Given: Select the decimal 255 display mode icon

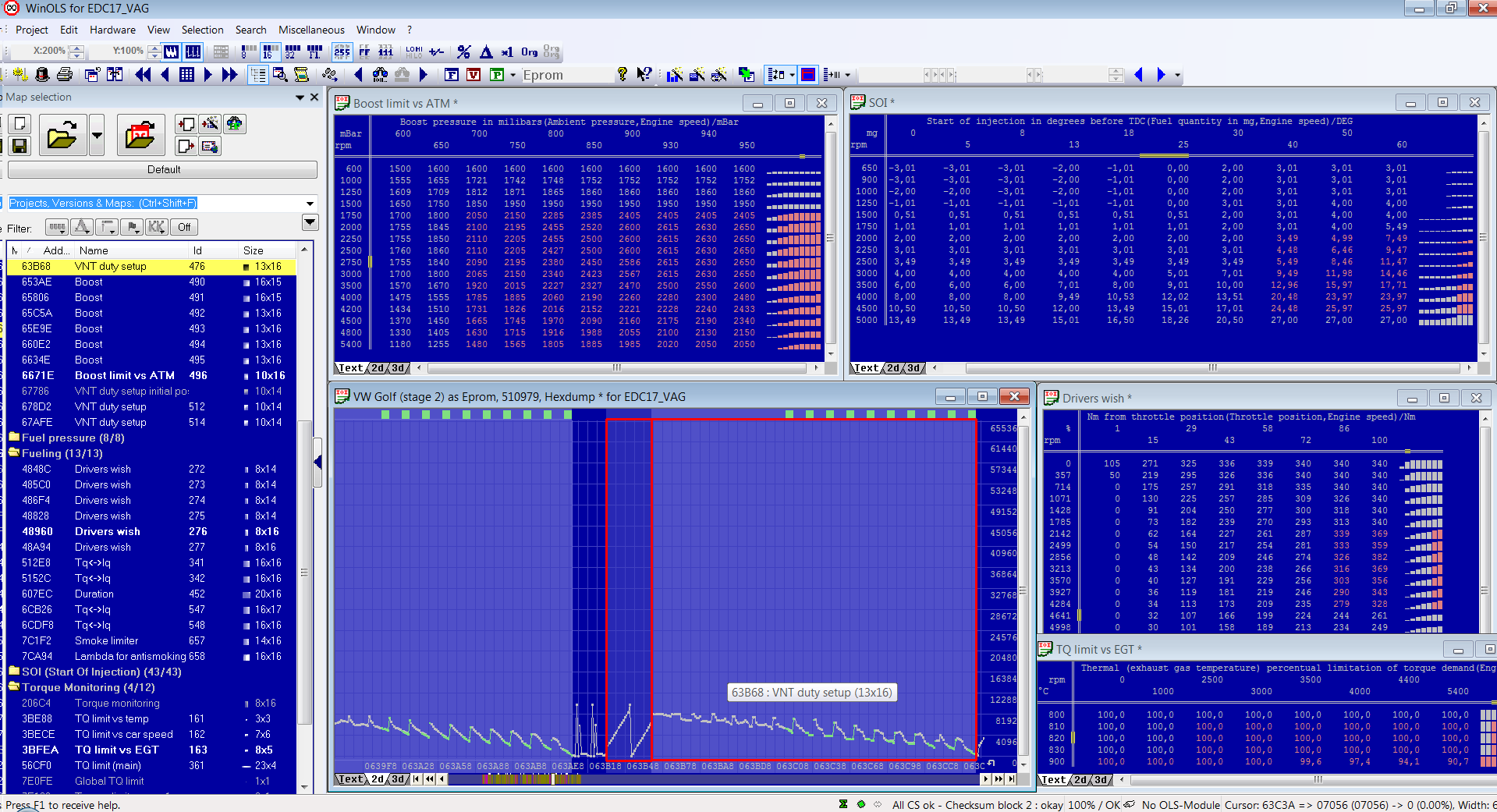Looking at the screenshot, I should coord(342,51).
